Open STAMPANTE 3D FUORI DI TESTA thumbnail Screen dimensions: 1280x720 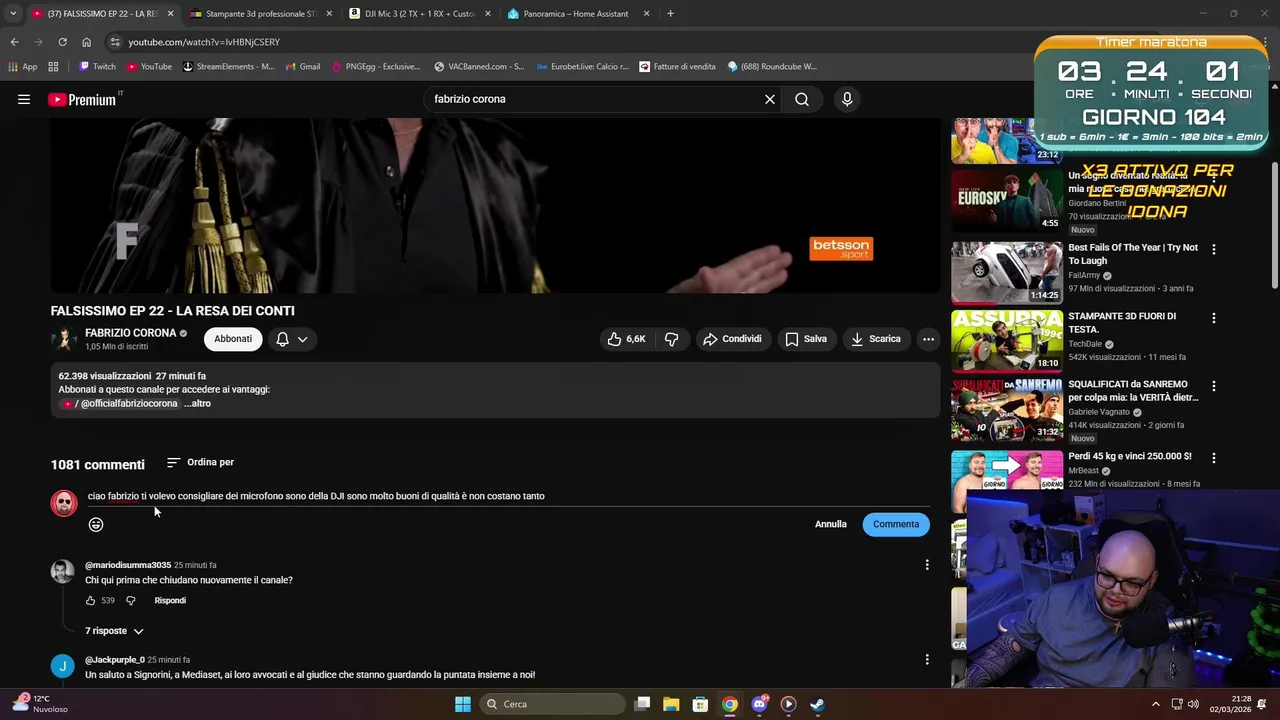[1007, 340]
